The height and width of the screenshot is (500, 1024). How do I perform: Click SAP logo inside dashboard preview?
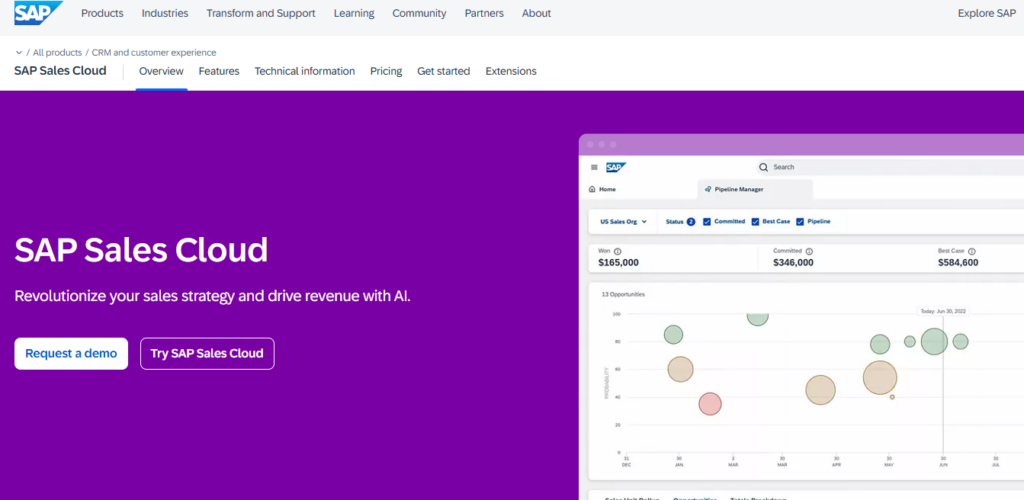616,167
